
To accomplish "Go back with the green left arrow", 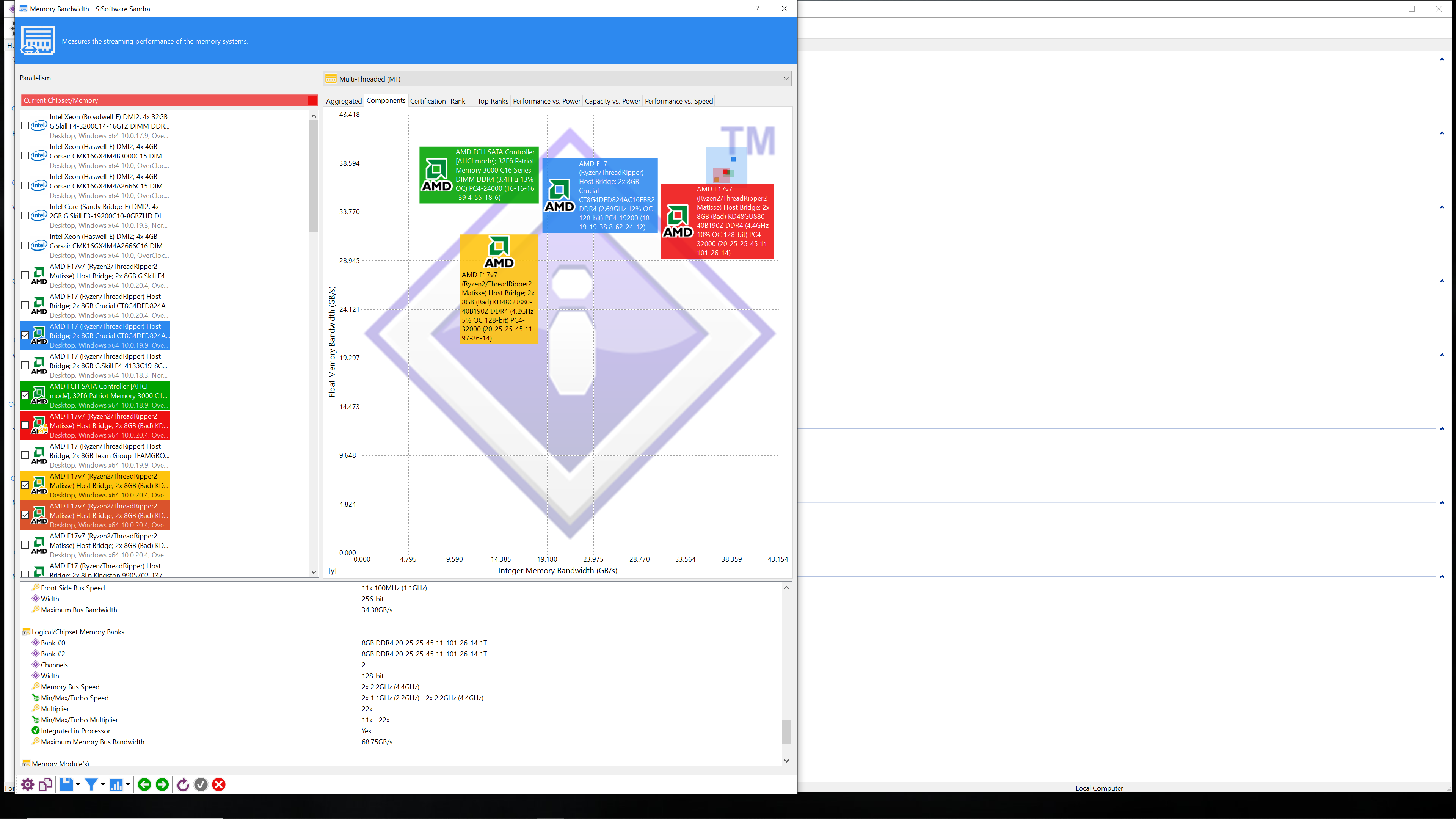I will tap(144, 784).
